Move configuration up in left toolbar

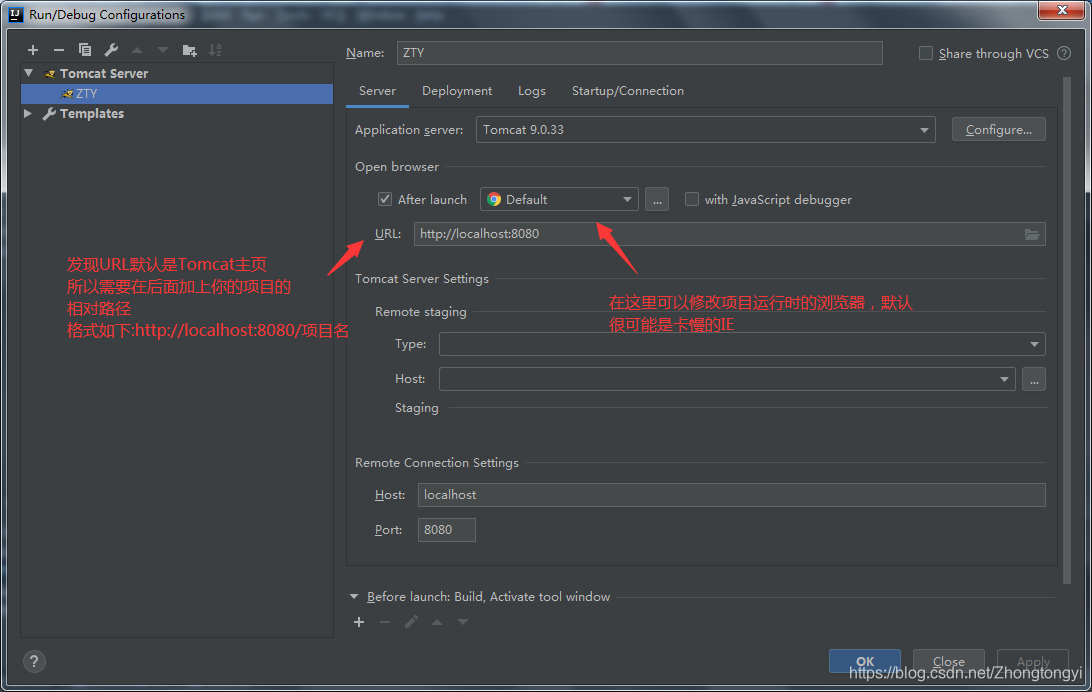pos(137,50)
